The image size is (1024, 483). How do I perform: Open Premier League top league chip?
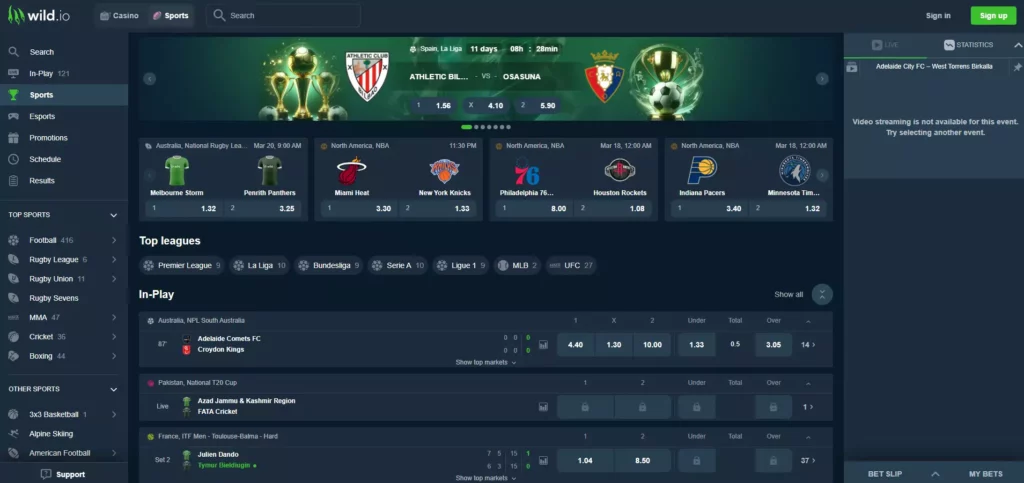pos(182,266)
